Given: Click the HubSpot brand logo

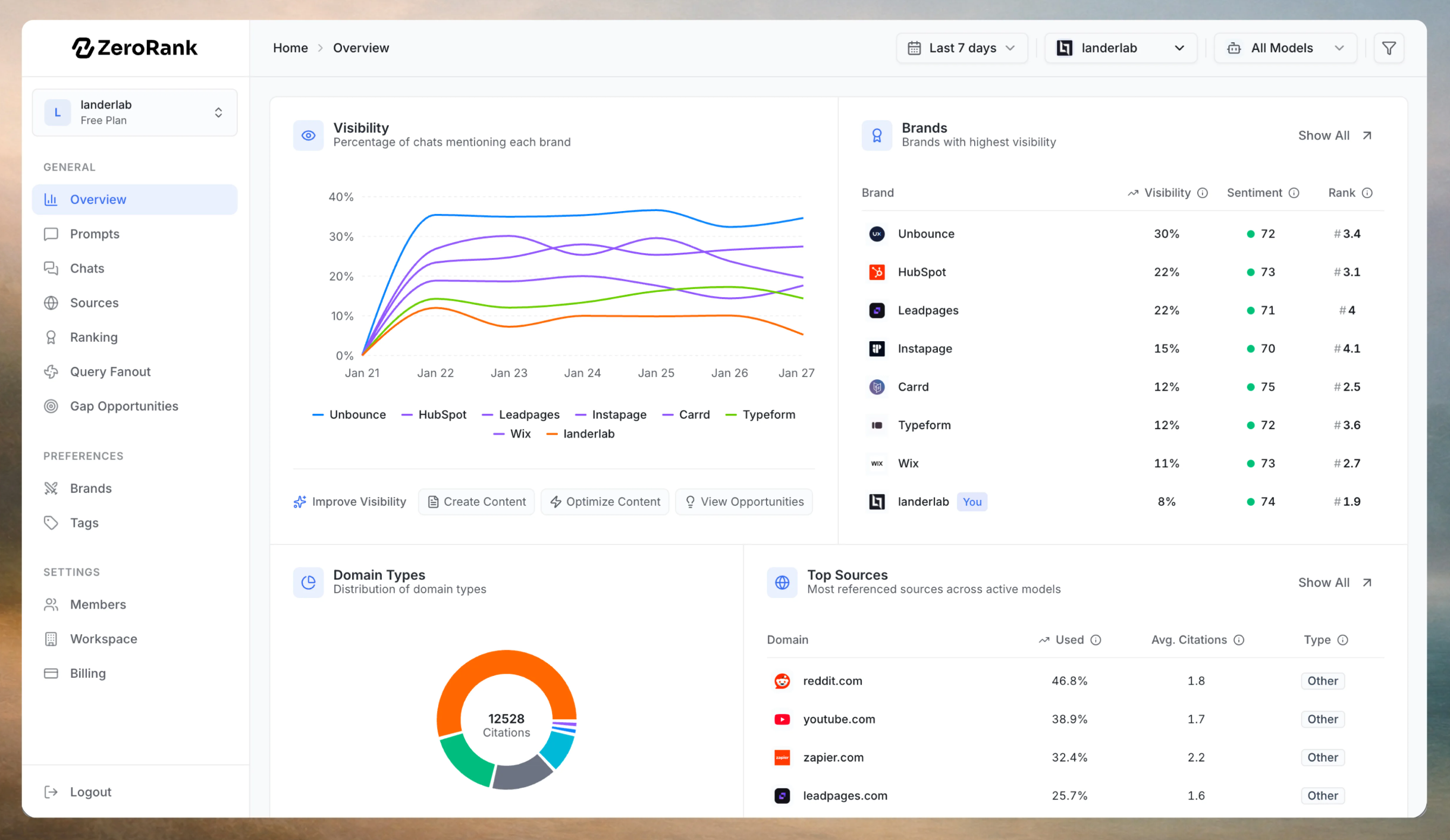Looking at the screenshot, I should point(877,272).
